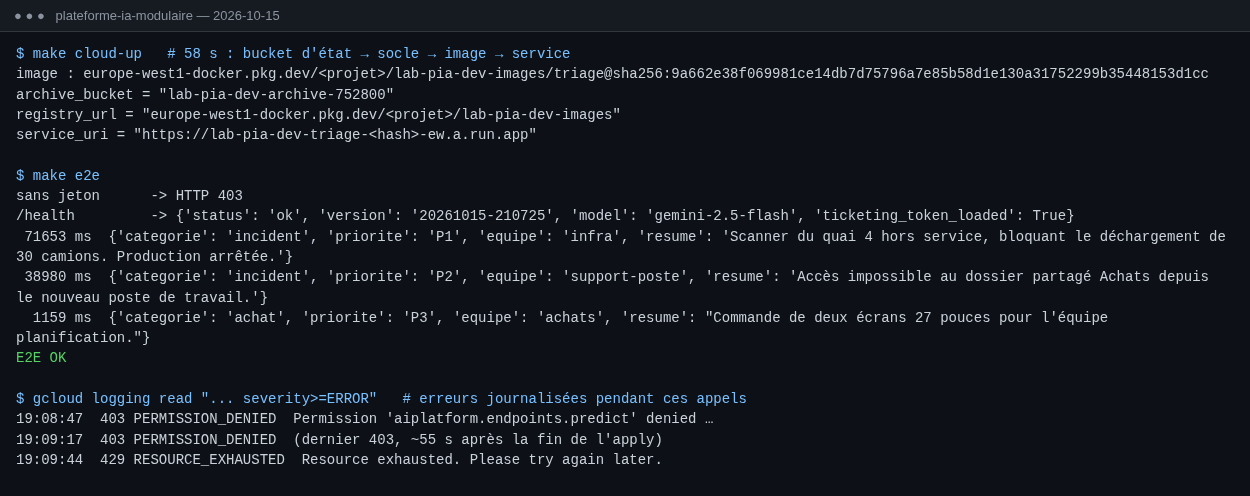Click the archive_bucket output line
The image size is (1250, 496).
(205, 95)
